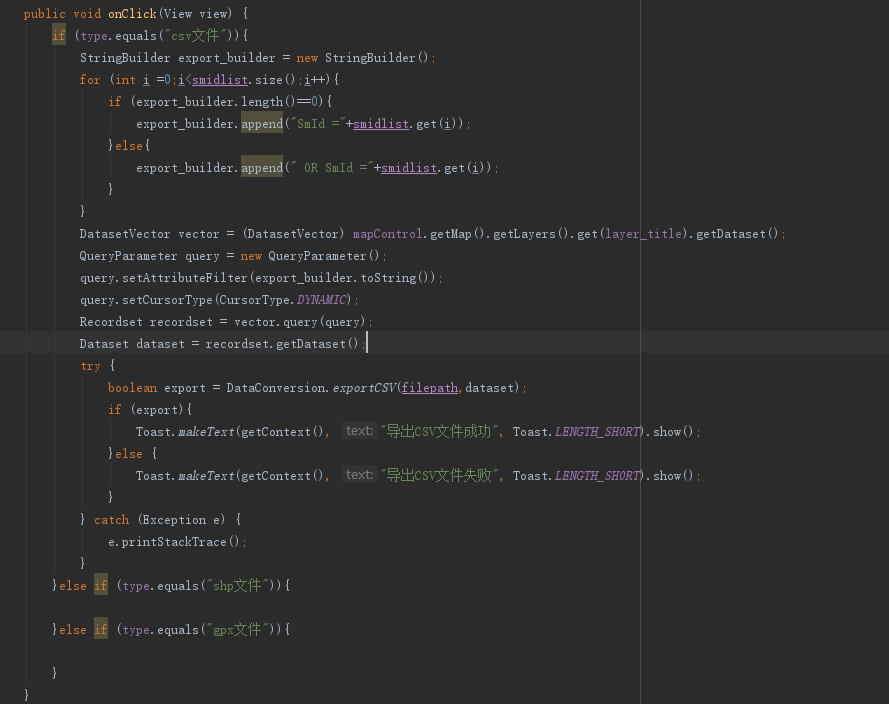Click the CursorType.DYNAMIC constant
889x704 pixels.
point(282,300)
